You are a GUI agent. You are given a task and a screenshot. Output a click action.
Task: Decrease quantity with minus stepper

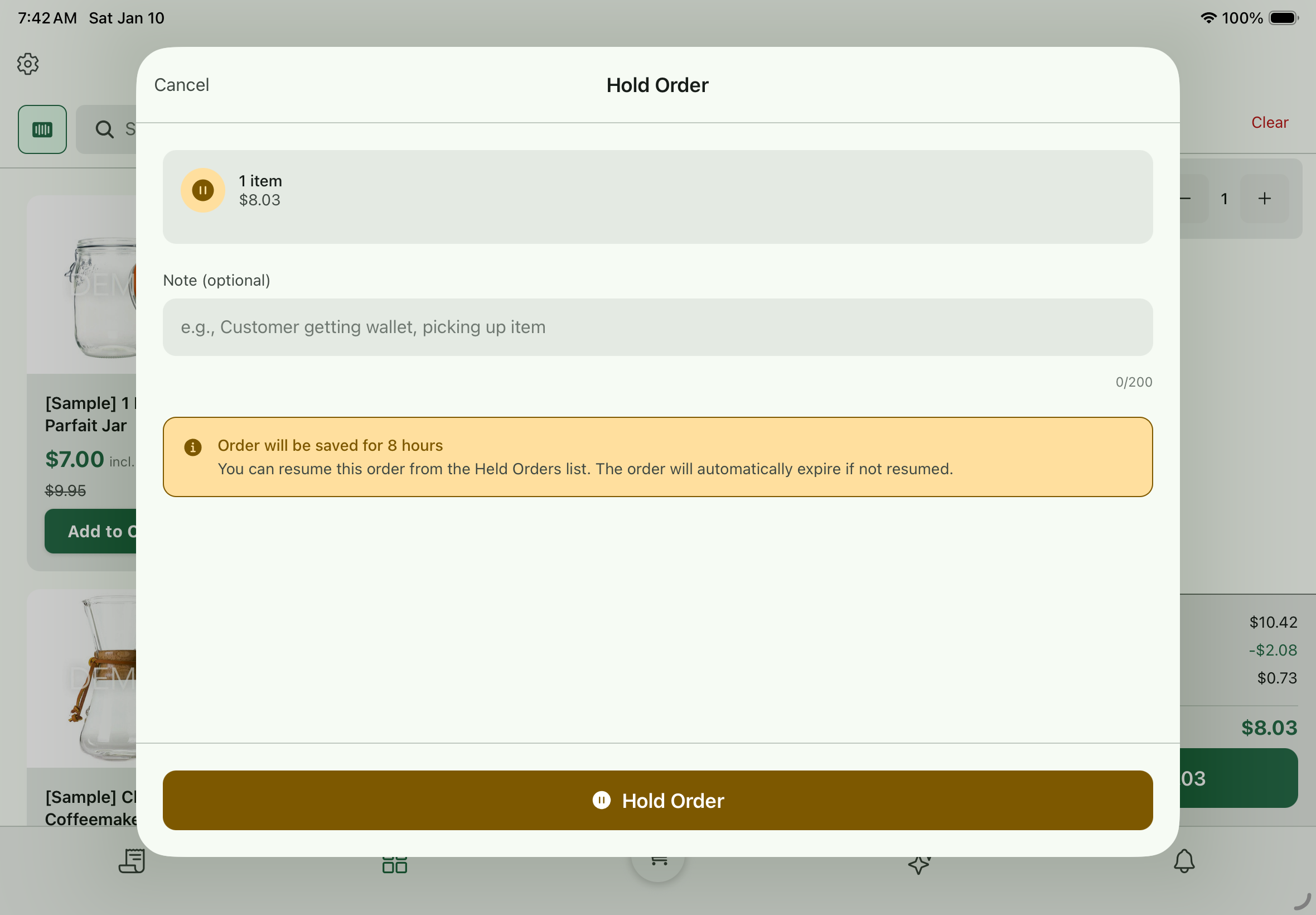click(x=1192, y=199)
